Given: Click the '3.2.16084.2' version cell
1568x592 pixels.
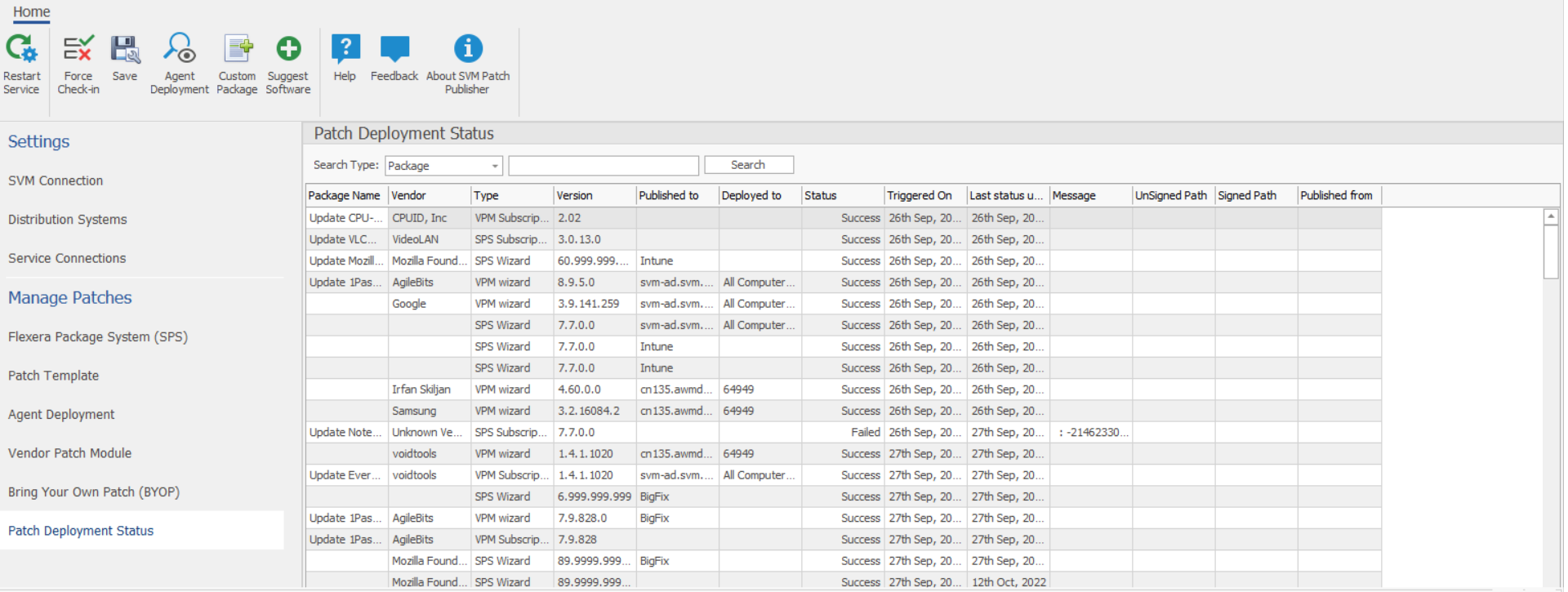Looking at the screenshot, I should pos(595,411).
